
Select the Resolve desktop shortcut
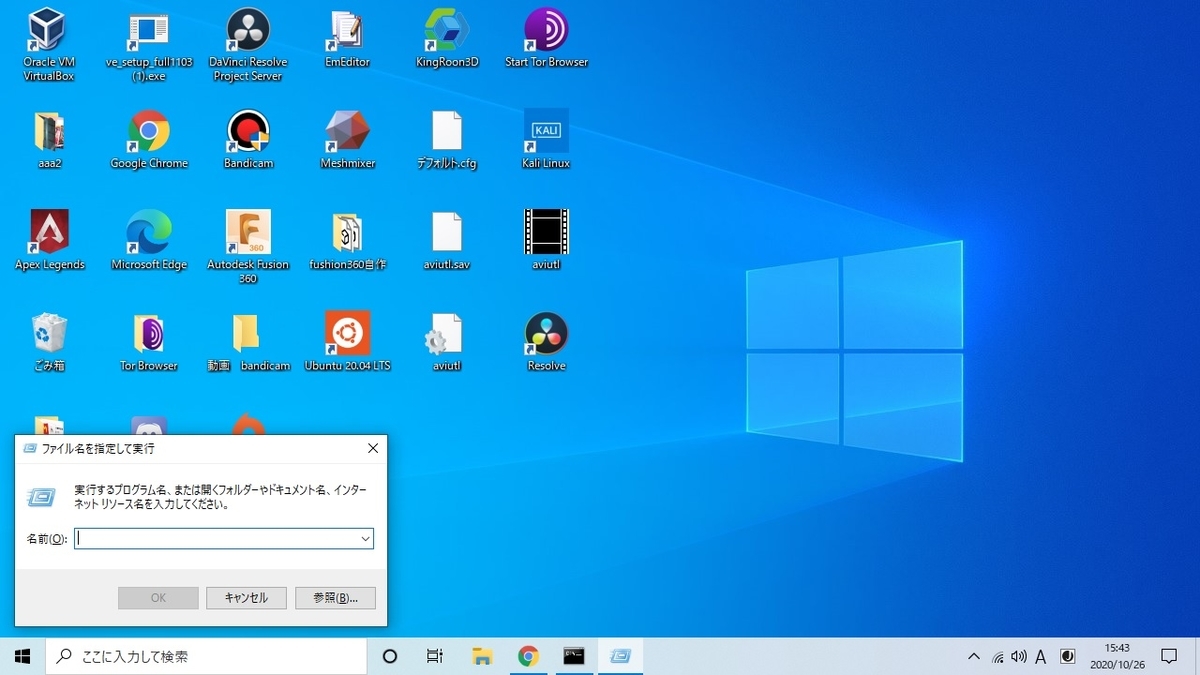pos(546,342)
